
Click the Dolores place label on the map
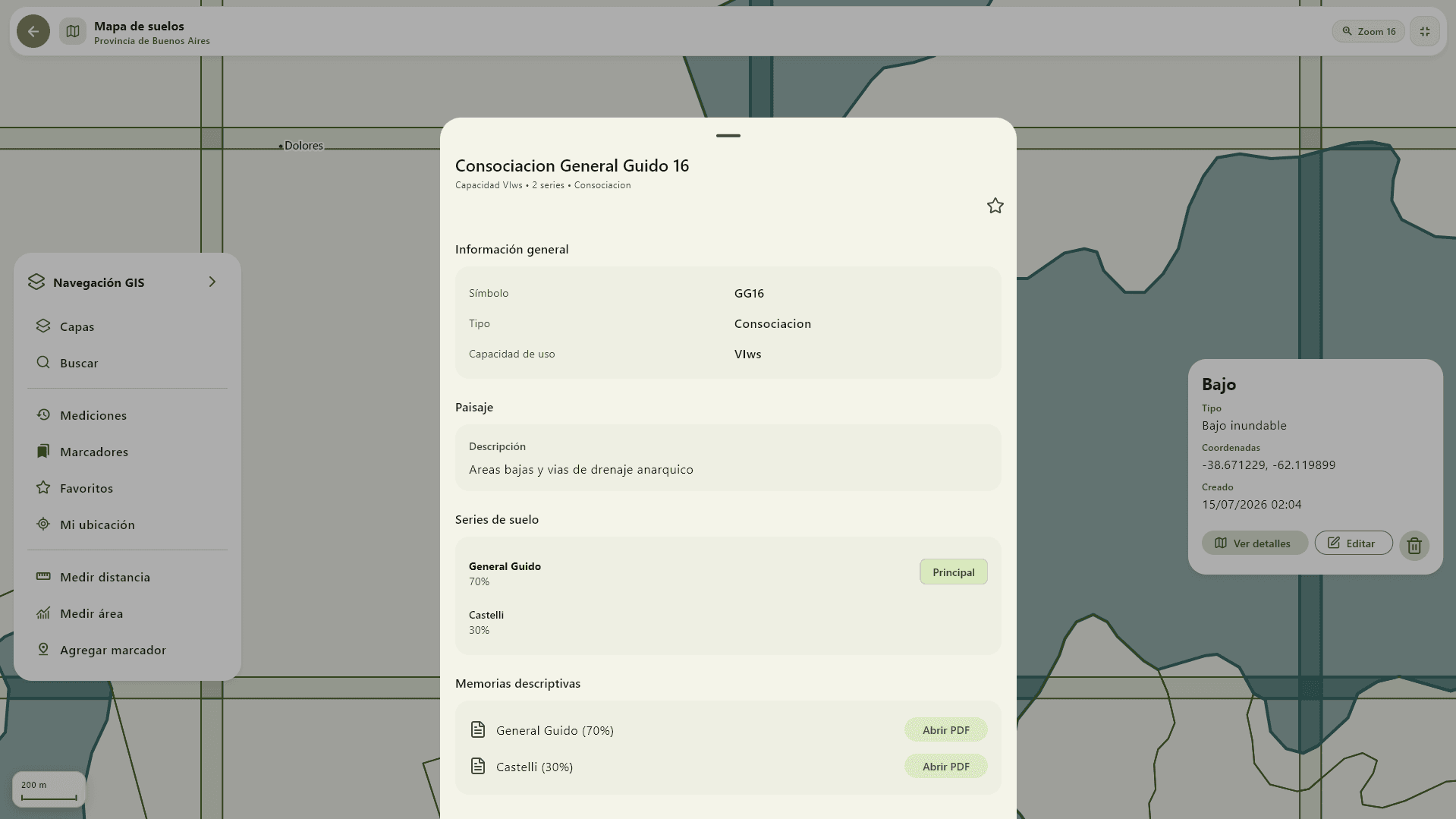(303, 146)
